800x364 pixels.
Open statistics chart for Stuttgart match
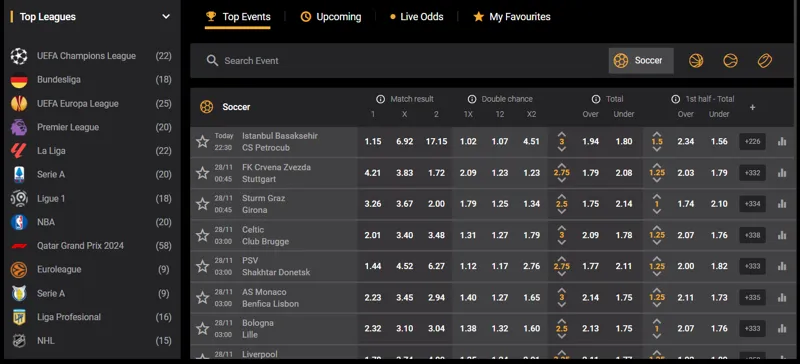click(x=782, y=173)
